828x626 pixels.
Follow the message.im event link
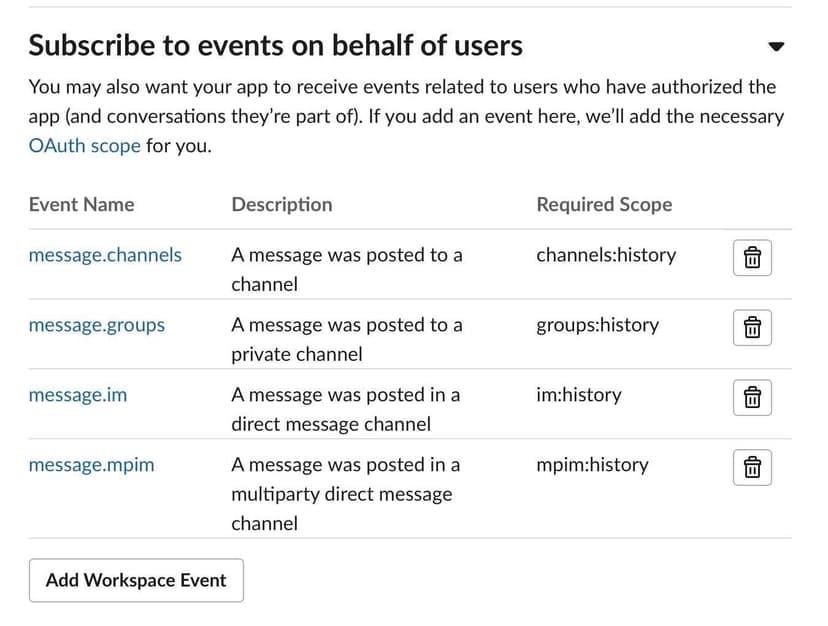pyautogui.click(x=78, y=395)
